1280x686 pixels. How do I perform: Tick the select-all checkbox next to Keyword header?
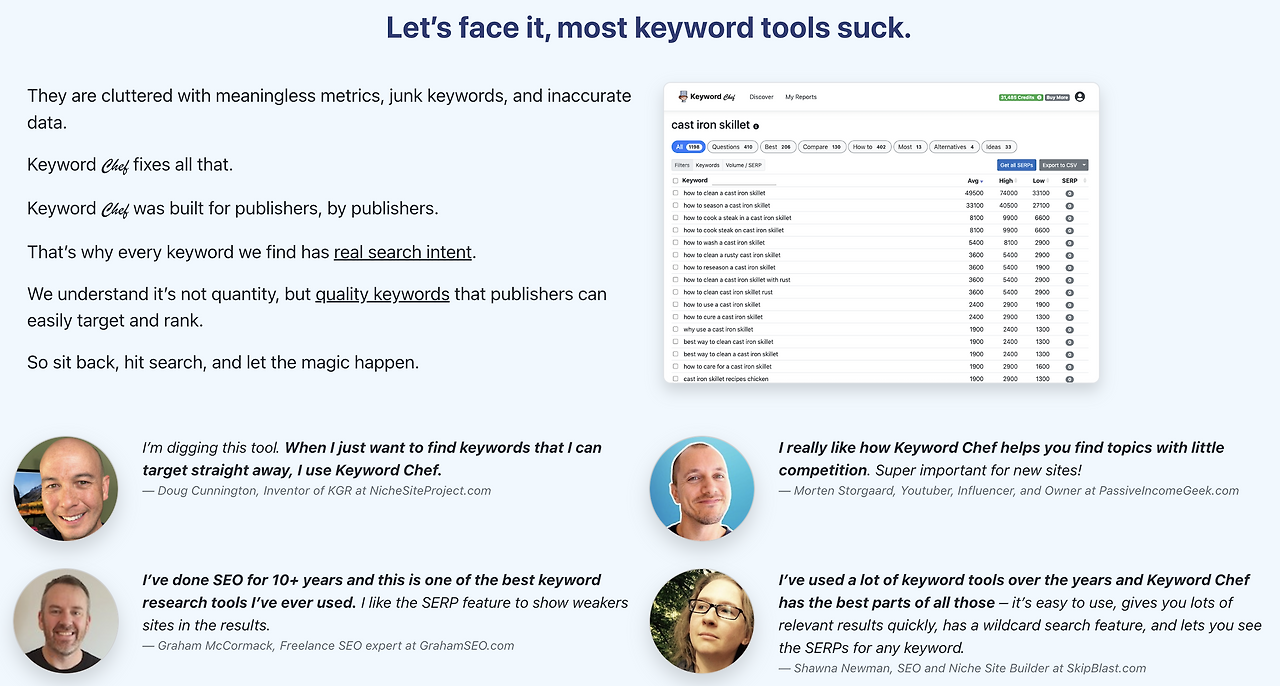[x=675, y=181]
